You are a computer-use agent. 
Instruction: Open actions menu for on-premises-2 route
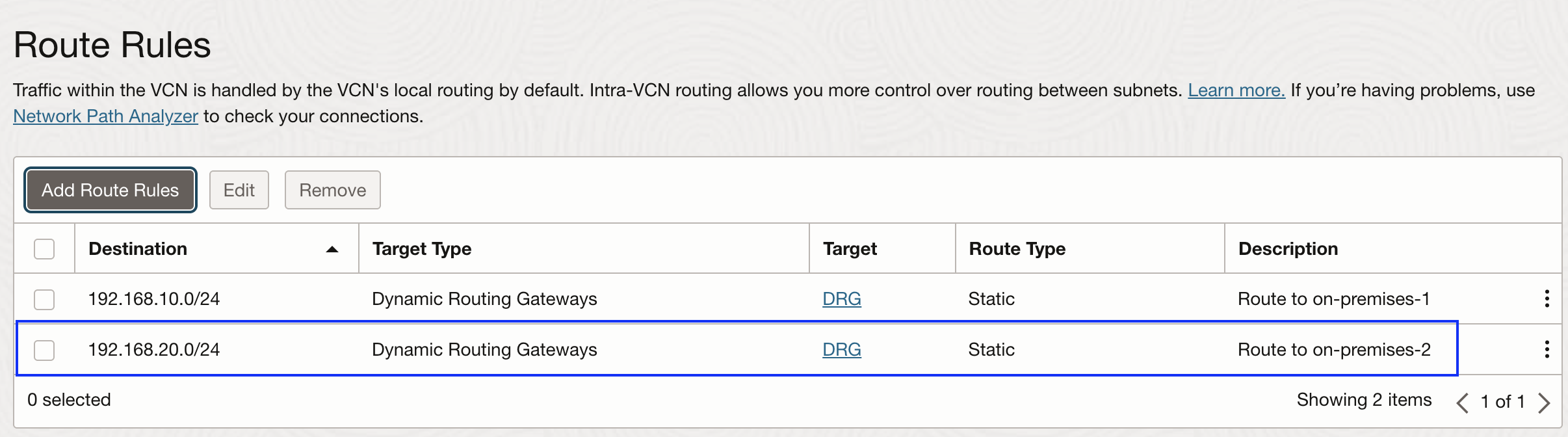(1546, 349)
